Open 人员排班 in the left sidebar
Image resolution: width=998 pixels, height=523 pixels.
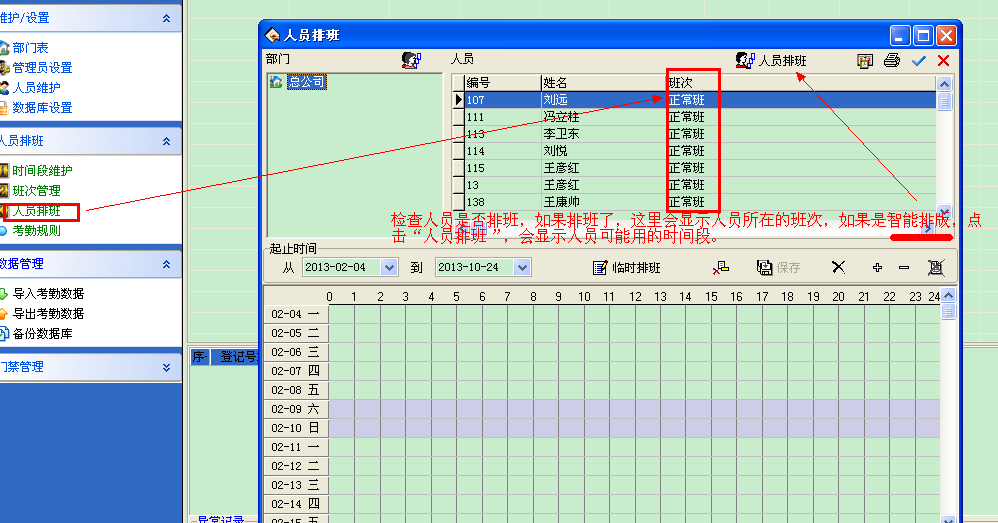tap(36, 211)
